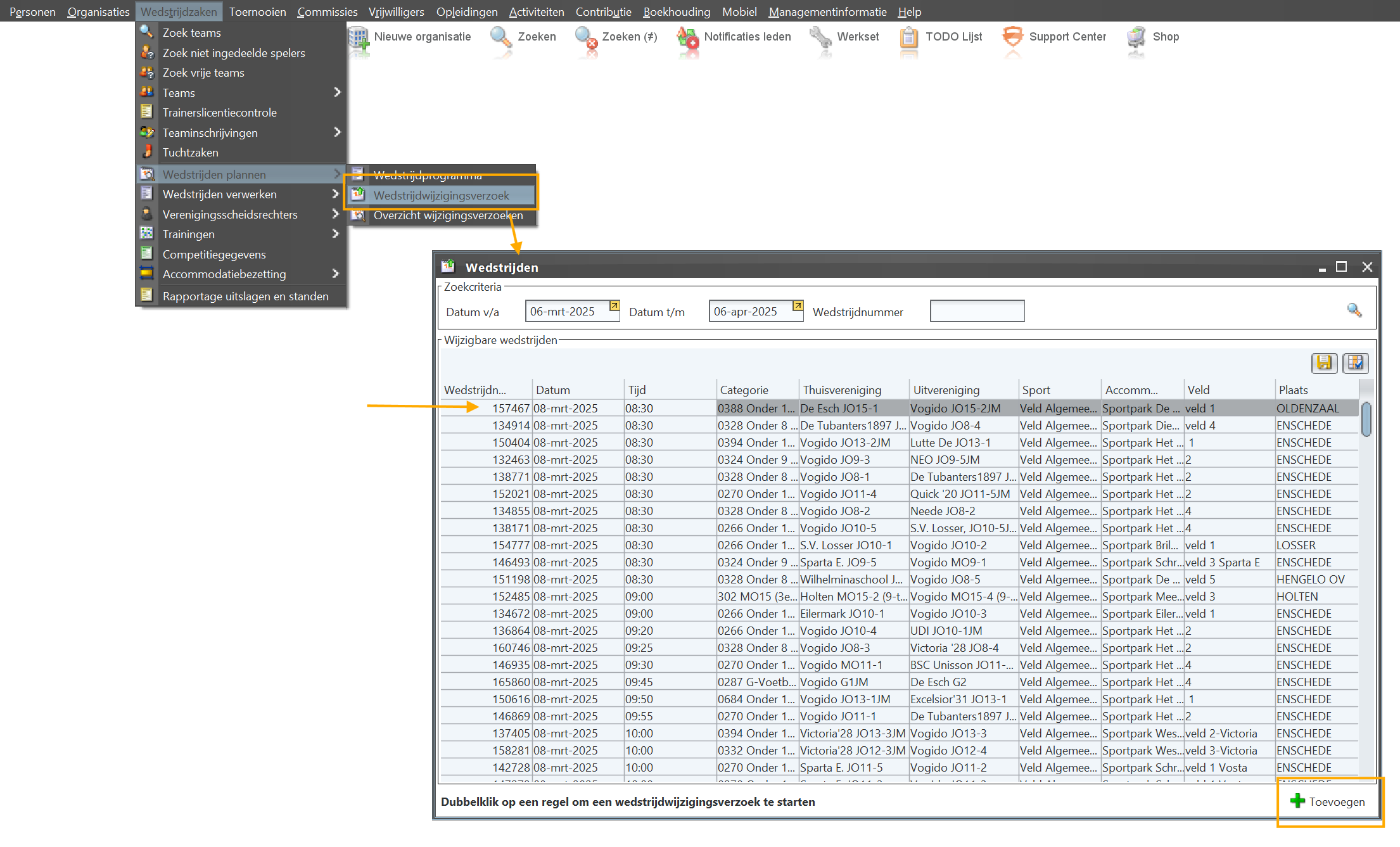
Task: Open the Shop cart icon
Action: (1136, 37)
